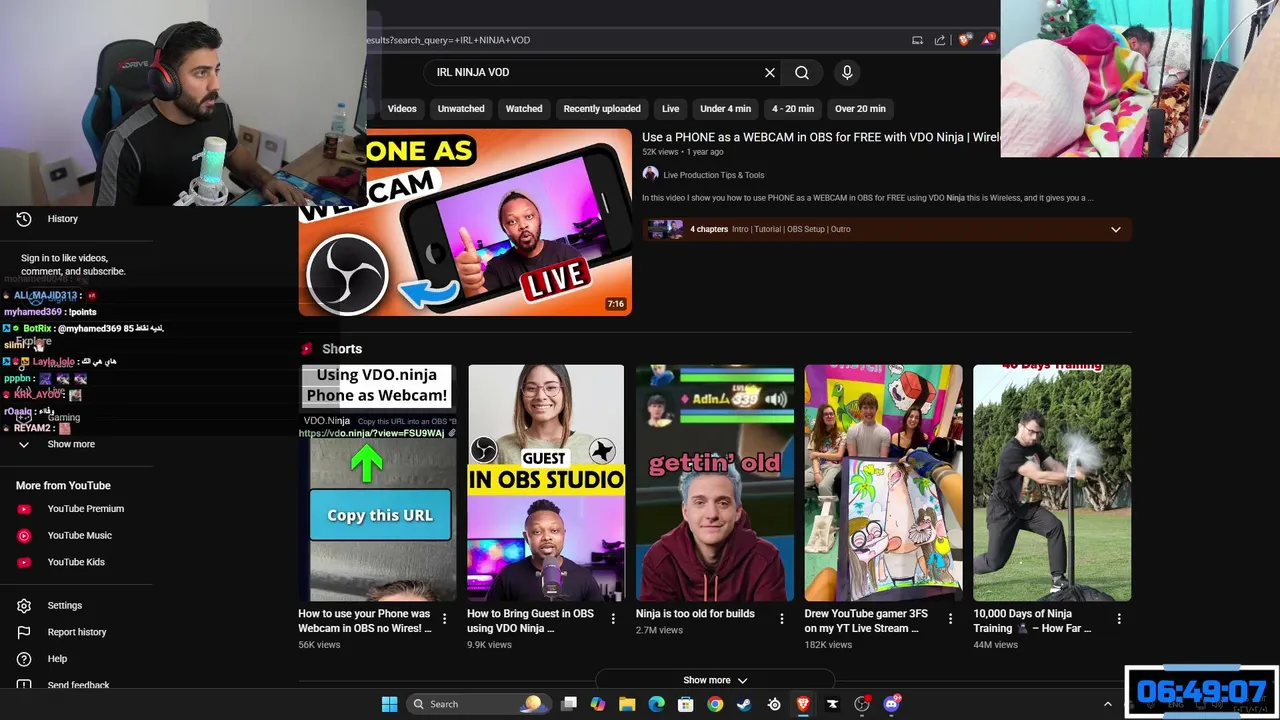Click the YouTube Premium icon
1280x720 pixels.
tap(24, 509)
